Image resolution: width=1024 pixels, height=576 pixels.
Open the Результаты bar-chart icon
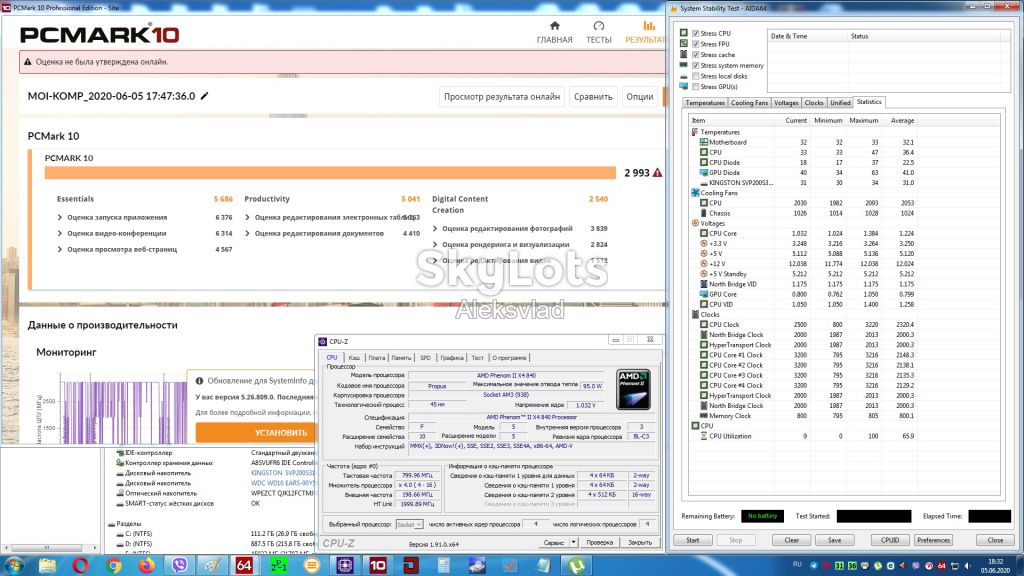(x=648, y=26)
